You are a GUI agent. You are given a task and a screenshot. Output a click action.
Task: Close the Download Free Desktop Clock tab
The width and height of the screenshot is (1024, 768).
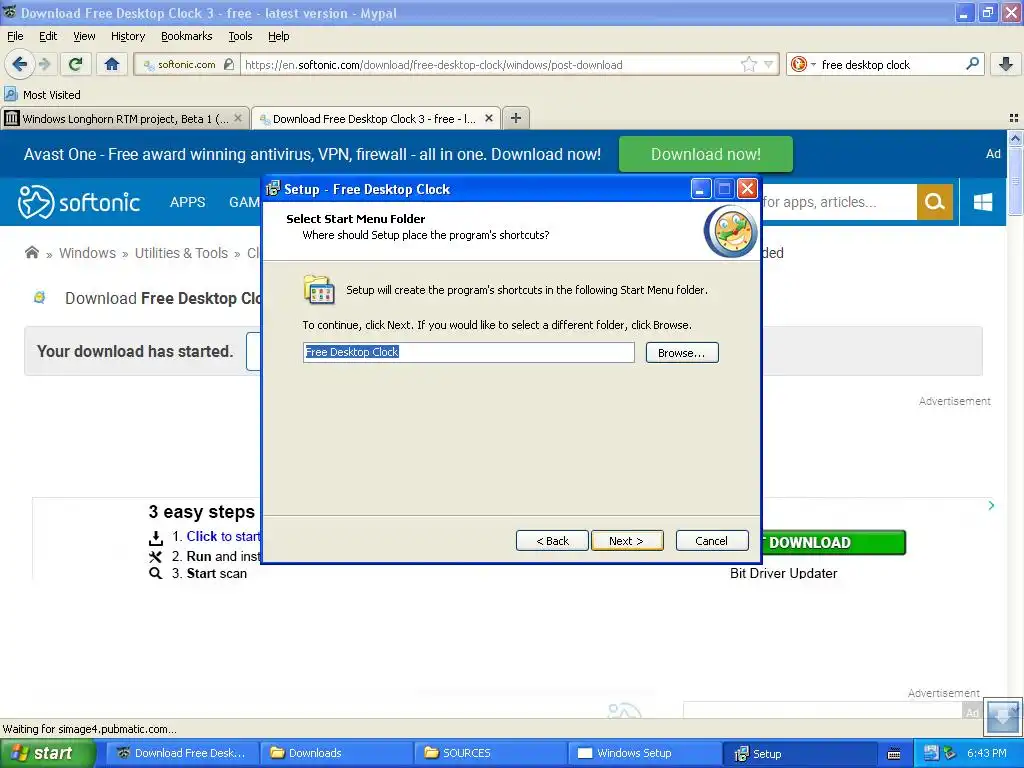[x=488, y=118]
